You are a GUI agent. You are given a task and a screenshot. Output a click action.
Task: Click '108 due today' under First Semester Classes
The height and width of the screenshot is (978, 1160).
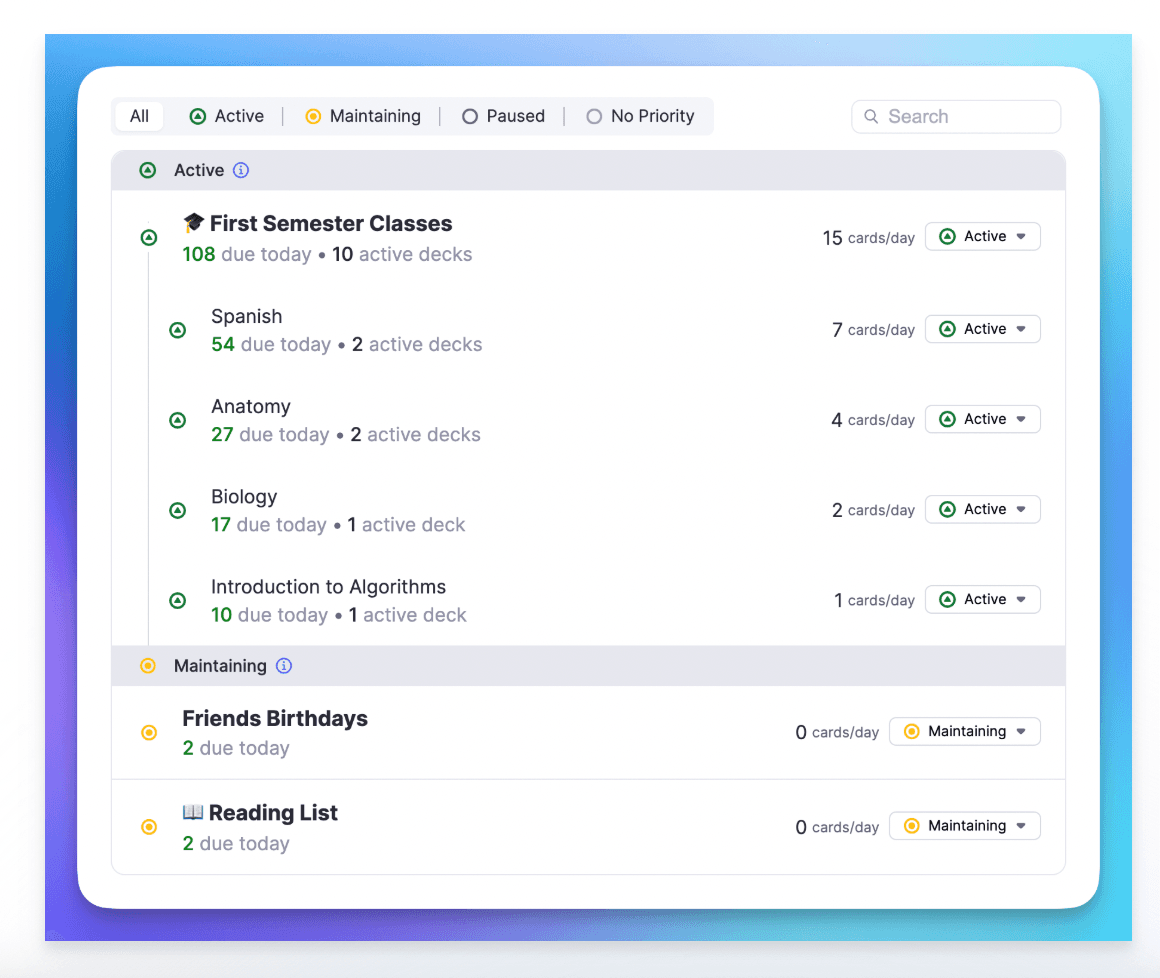(247, 254)
